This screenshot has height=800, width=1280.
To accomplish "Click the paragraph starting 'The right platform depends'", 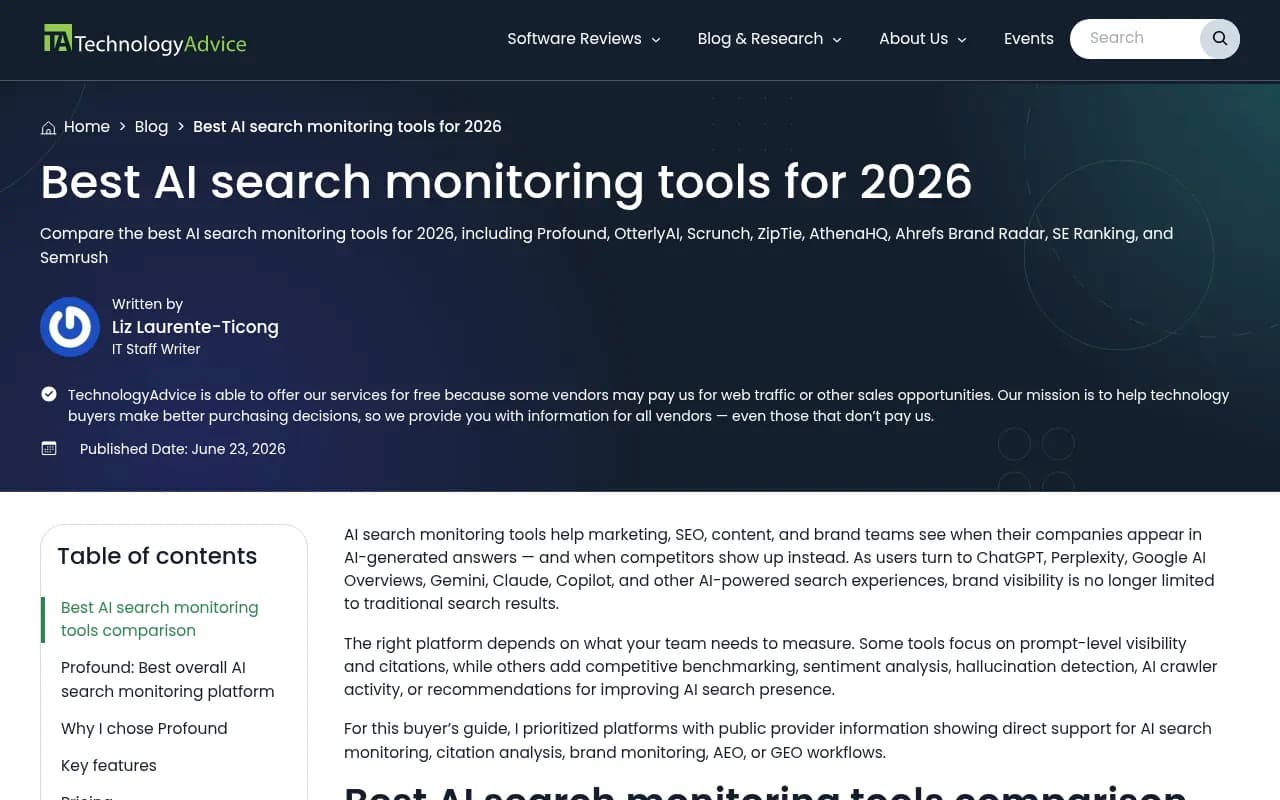I will tap(780, 666).
